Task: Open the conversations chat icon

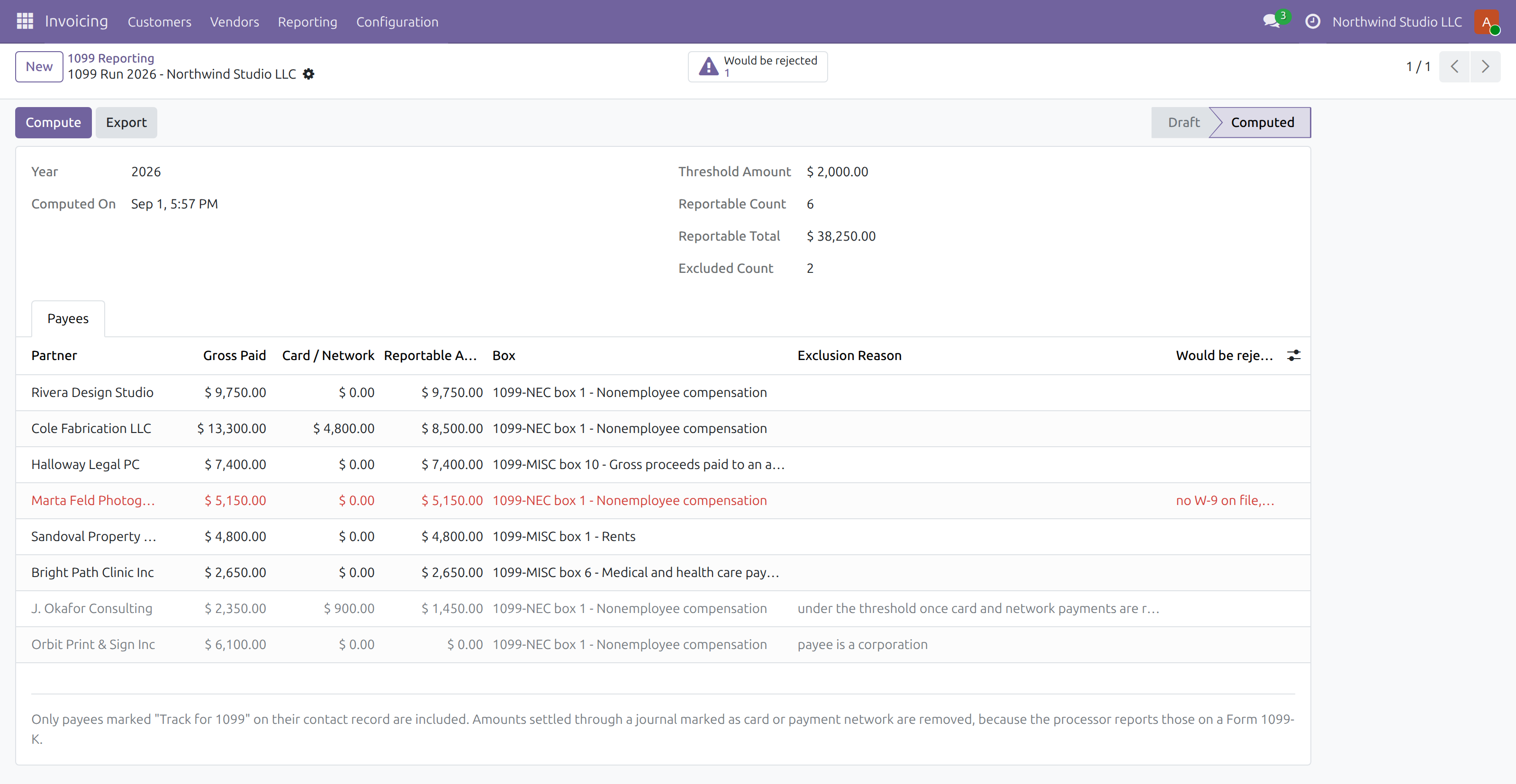Action: (1271, 22)
